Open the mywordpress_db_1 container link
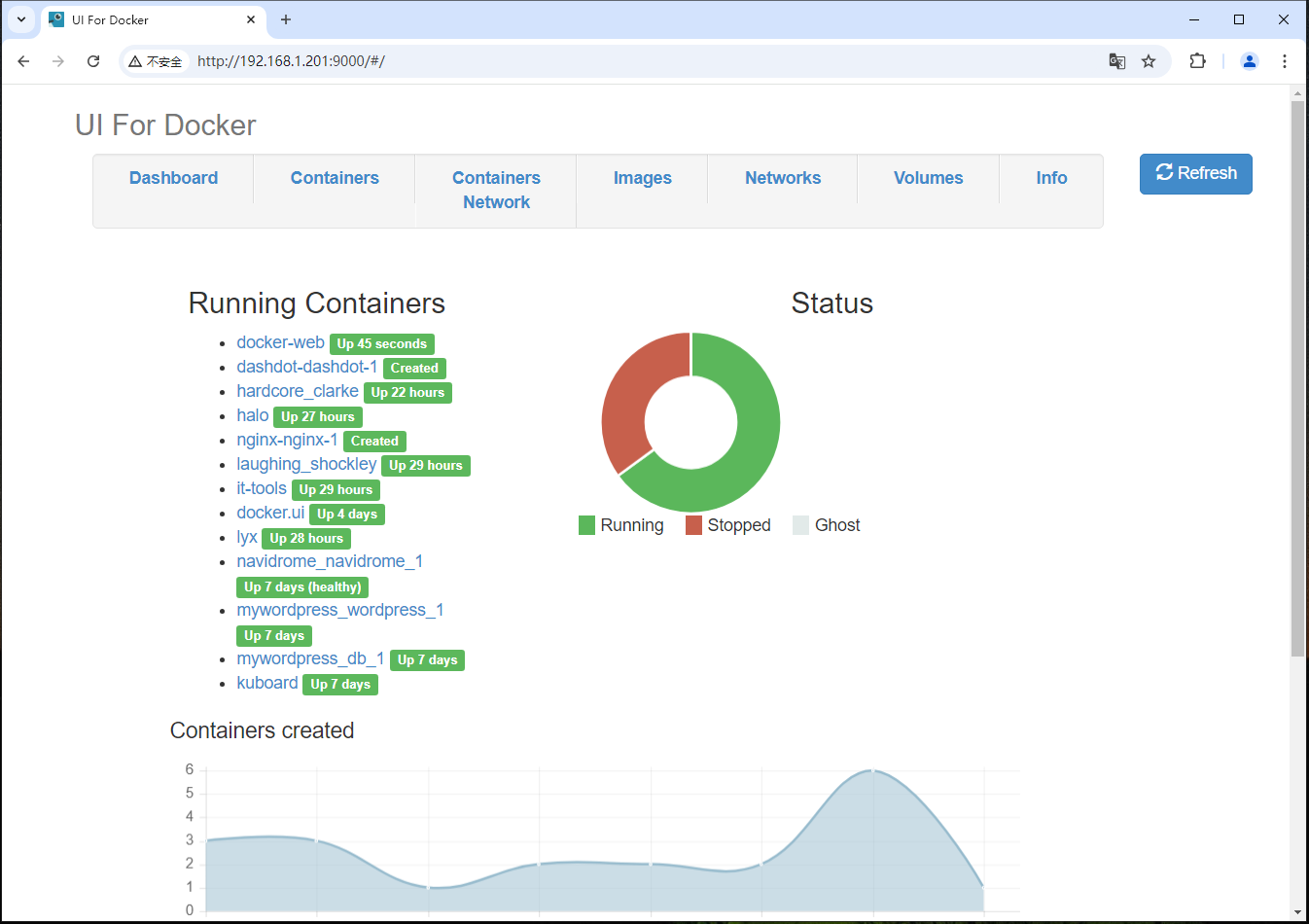 [x=310, y=658]
